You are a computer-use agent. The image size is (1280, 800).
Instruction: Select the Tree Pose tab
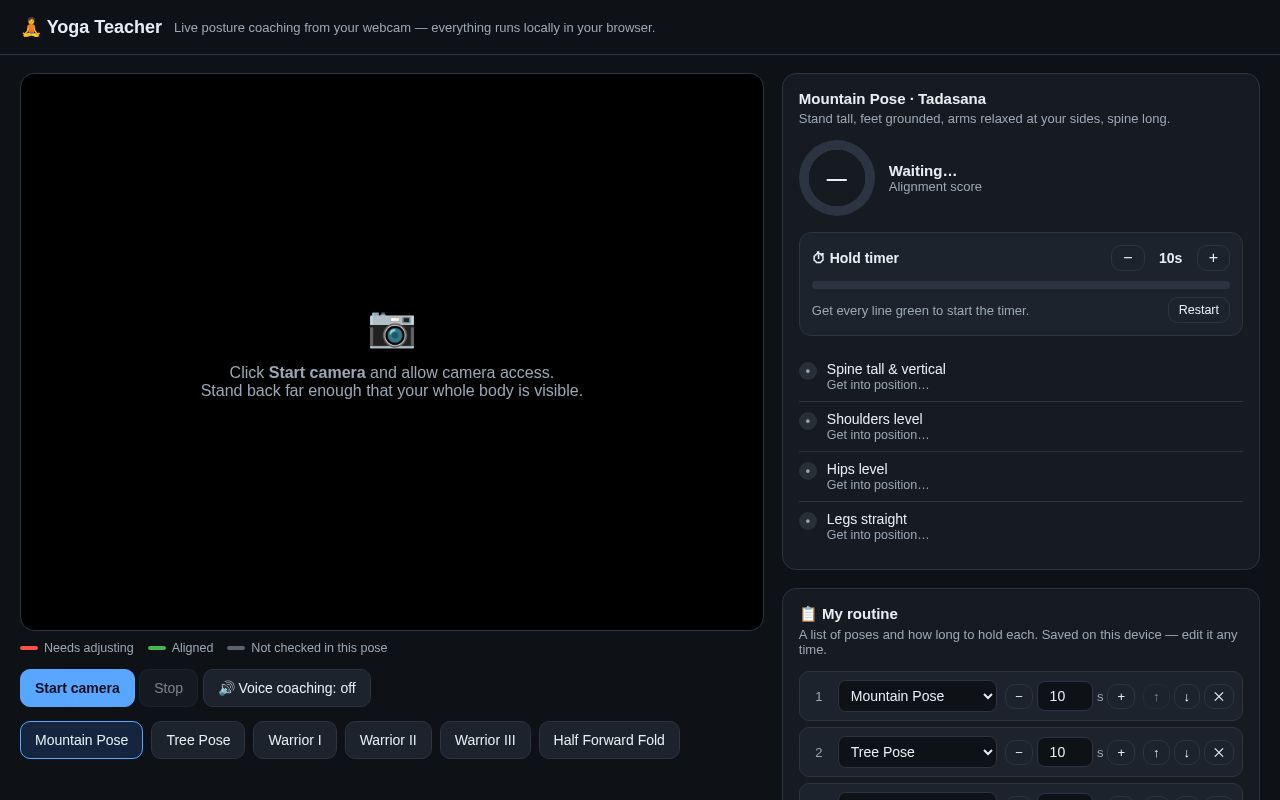pyautogui.click(x=198, y=740)
